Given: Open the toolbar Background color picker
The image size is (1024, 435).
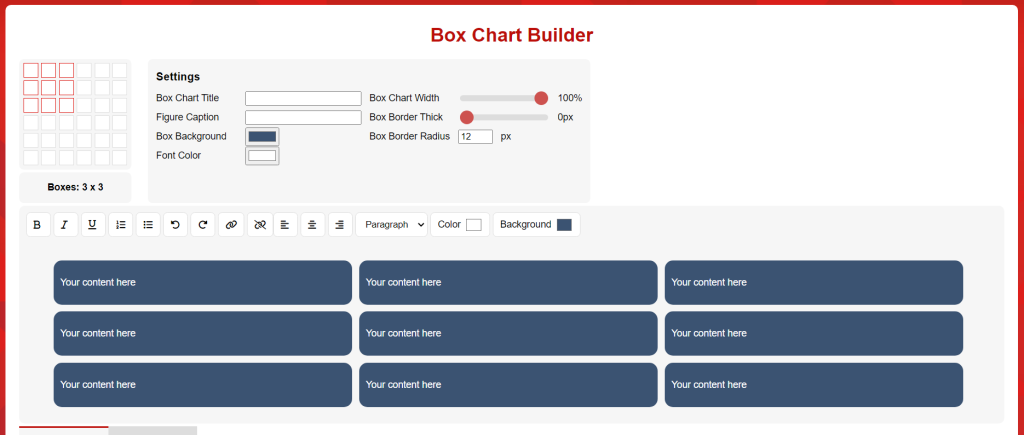Looking at the screenshot, I should click(x=564, y=225).
